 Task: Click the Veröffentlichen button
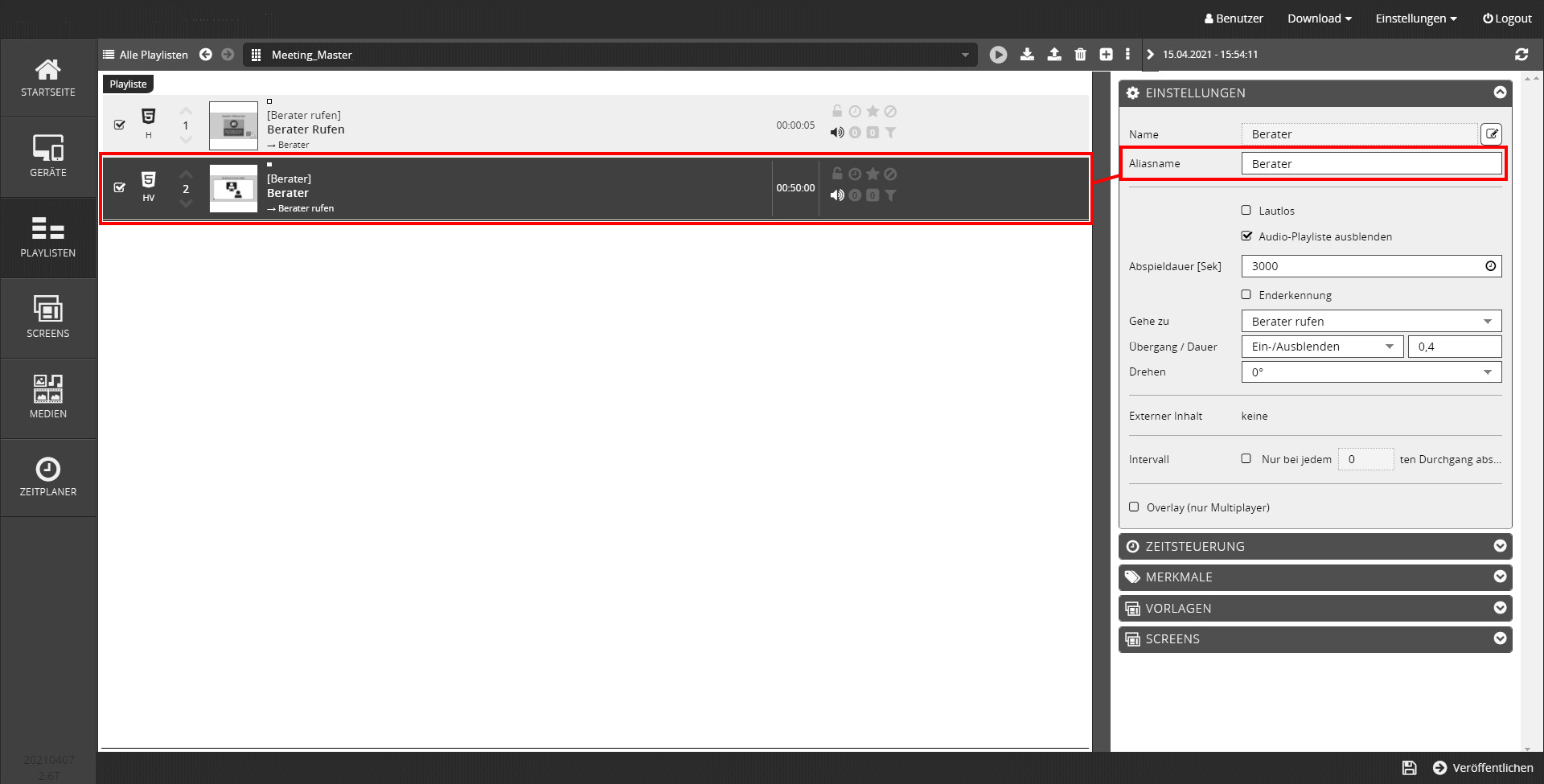pos(1484,768)
